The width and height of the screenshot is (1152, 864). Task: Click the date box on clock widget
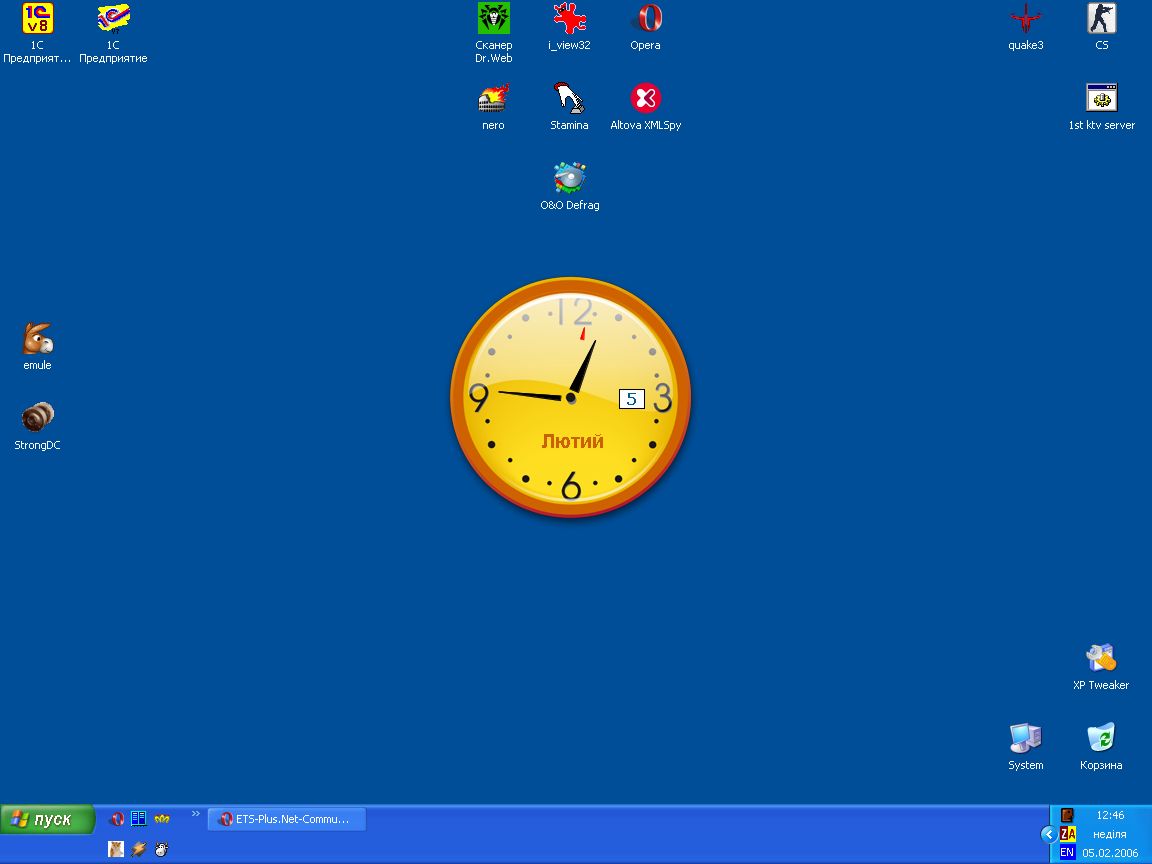(x=631, y=399)
